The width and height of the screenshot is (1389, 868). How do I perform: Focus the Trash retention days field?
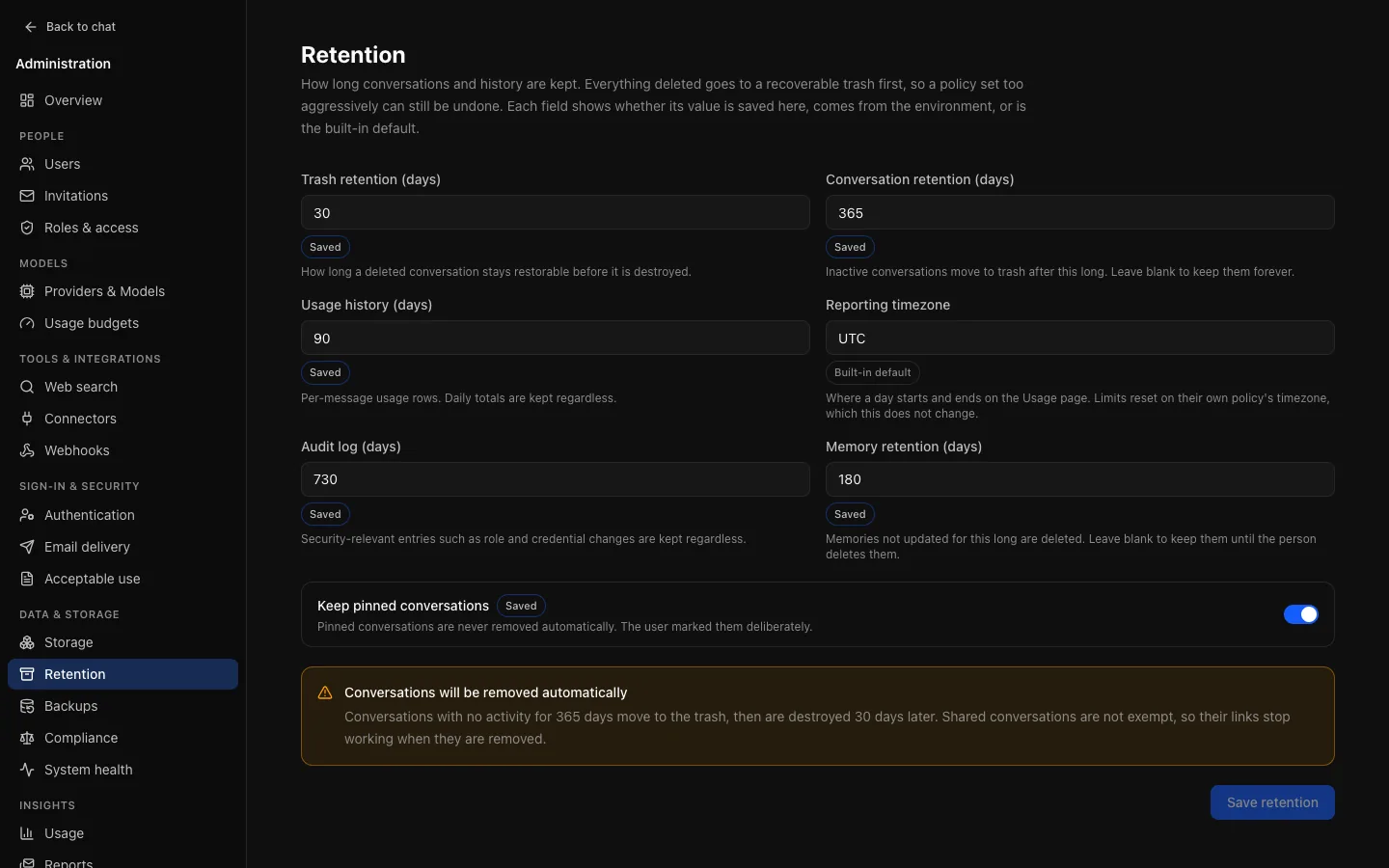tap(556, 212)
